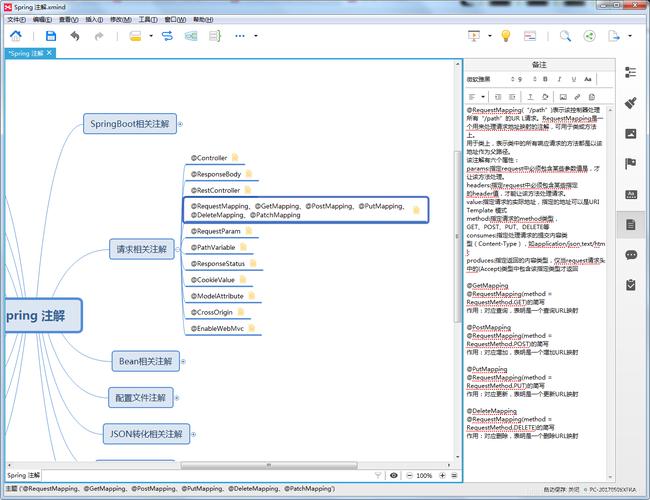Toggle the filter funnel in status bar

click(378, 476)
